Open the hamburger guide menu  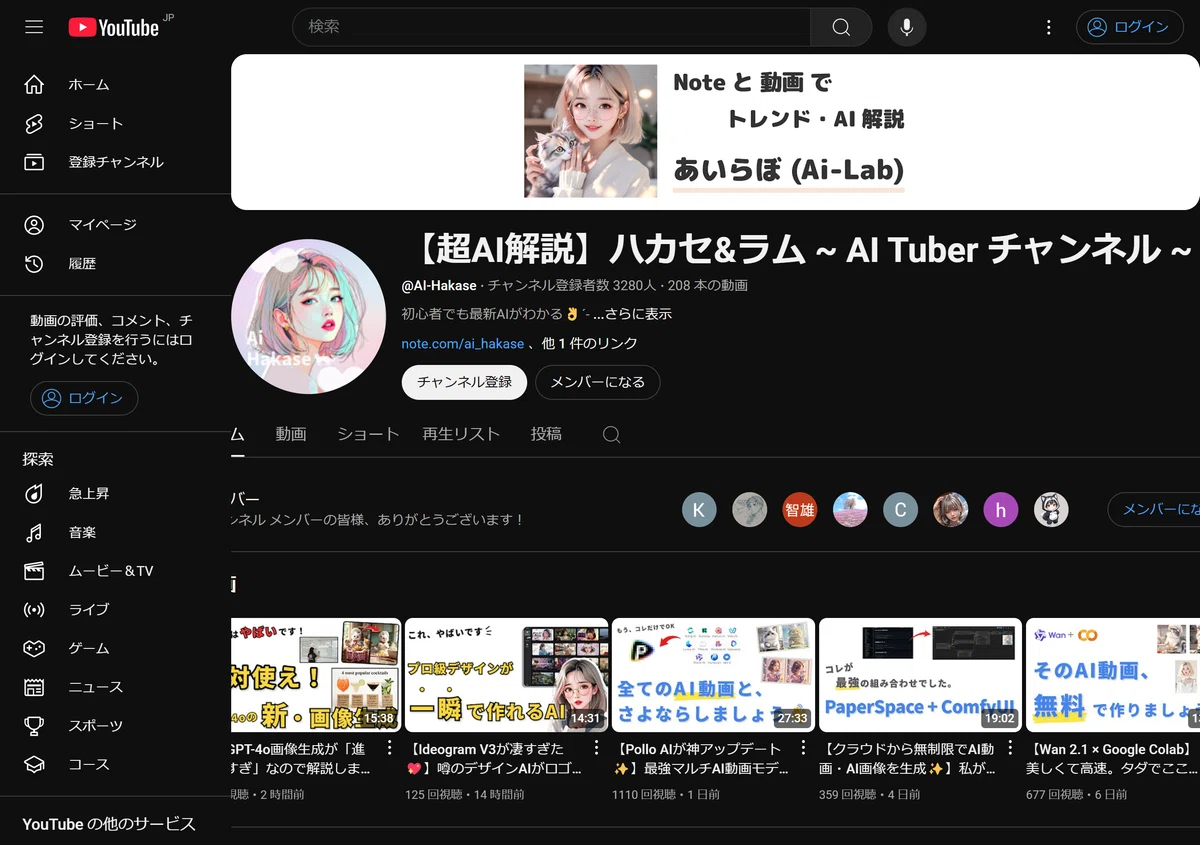[34, 27]
